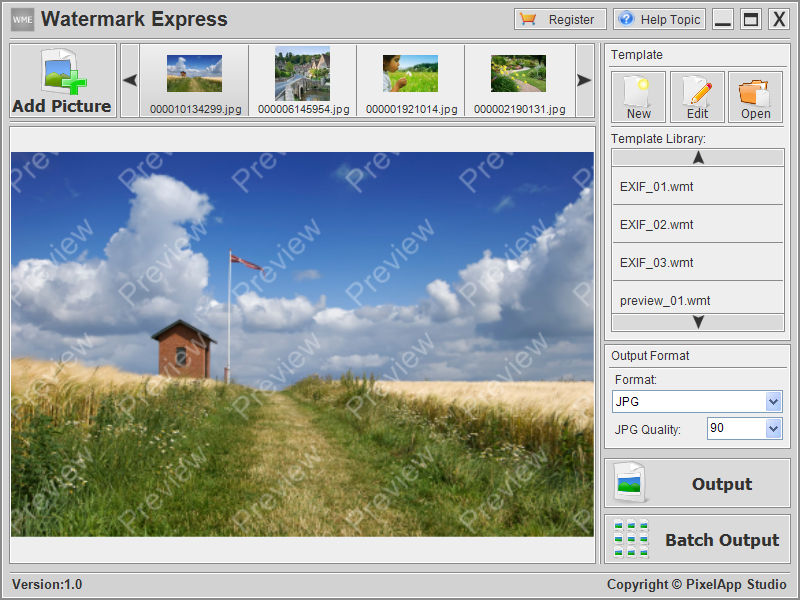Edit the current template

[x=697, y=97]
